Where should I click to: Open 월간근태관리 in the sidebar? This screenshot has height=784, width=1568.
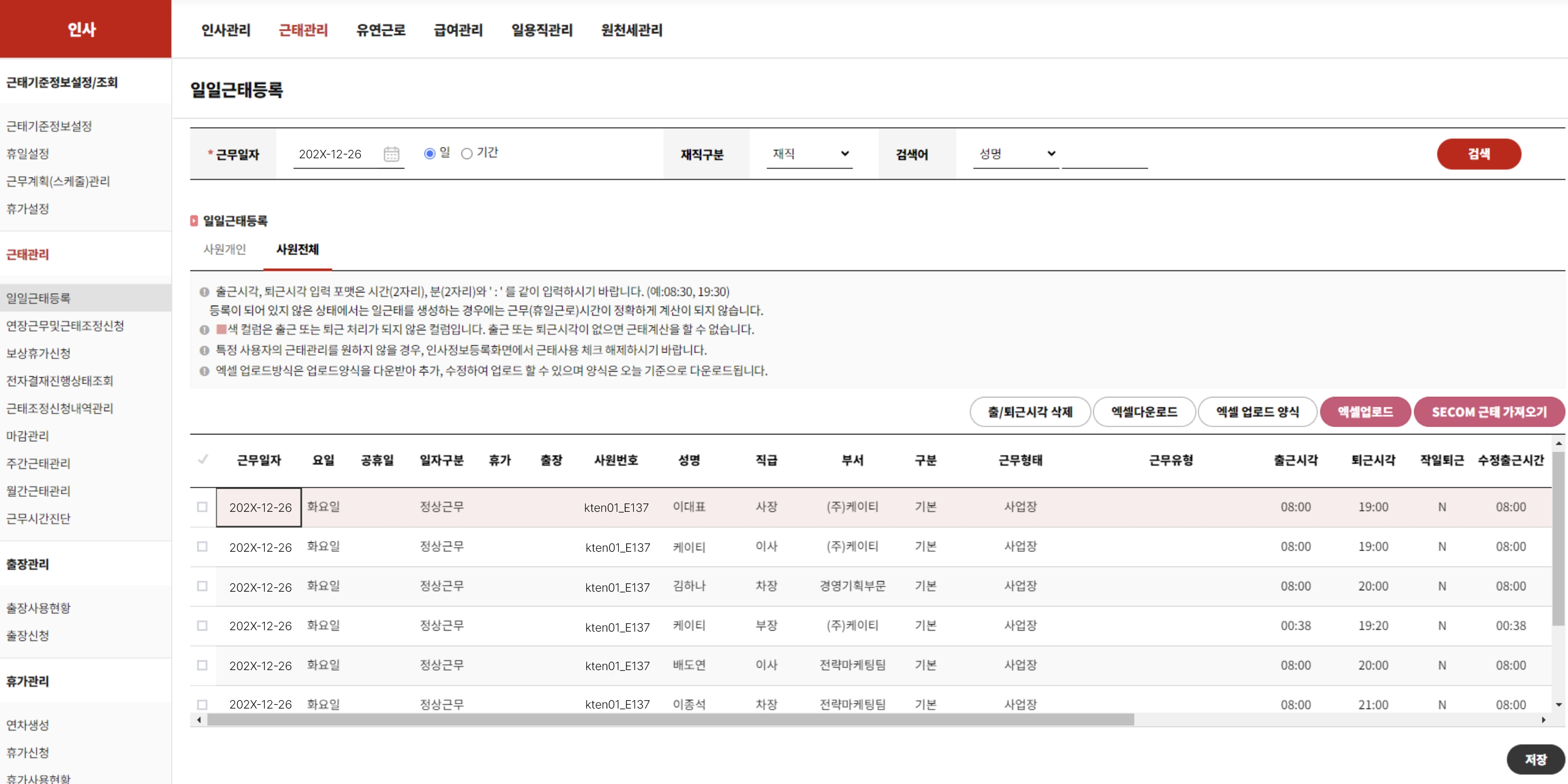pyautogui.click(x=38, y=491)
